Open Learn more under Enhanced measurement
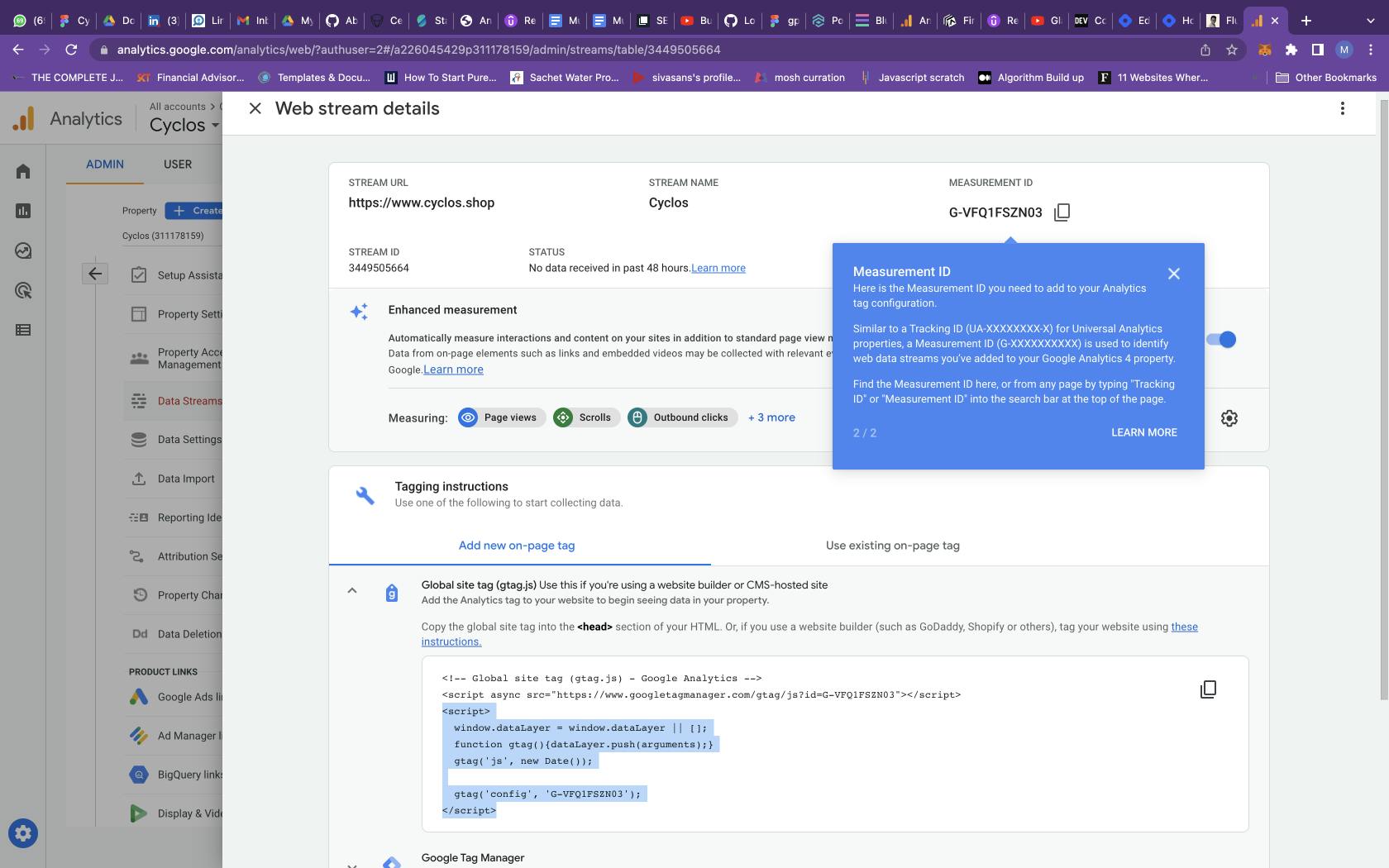 [x=453, y=370]
